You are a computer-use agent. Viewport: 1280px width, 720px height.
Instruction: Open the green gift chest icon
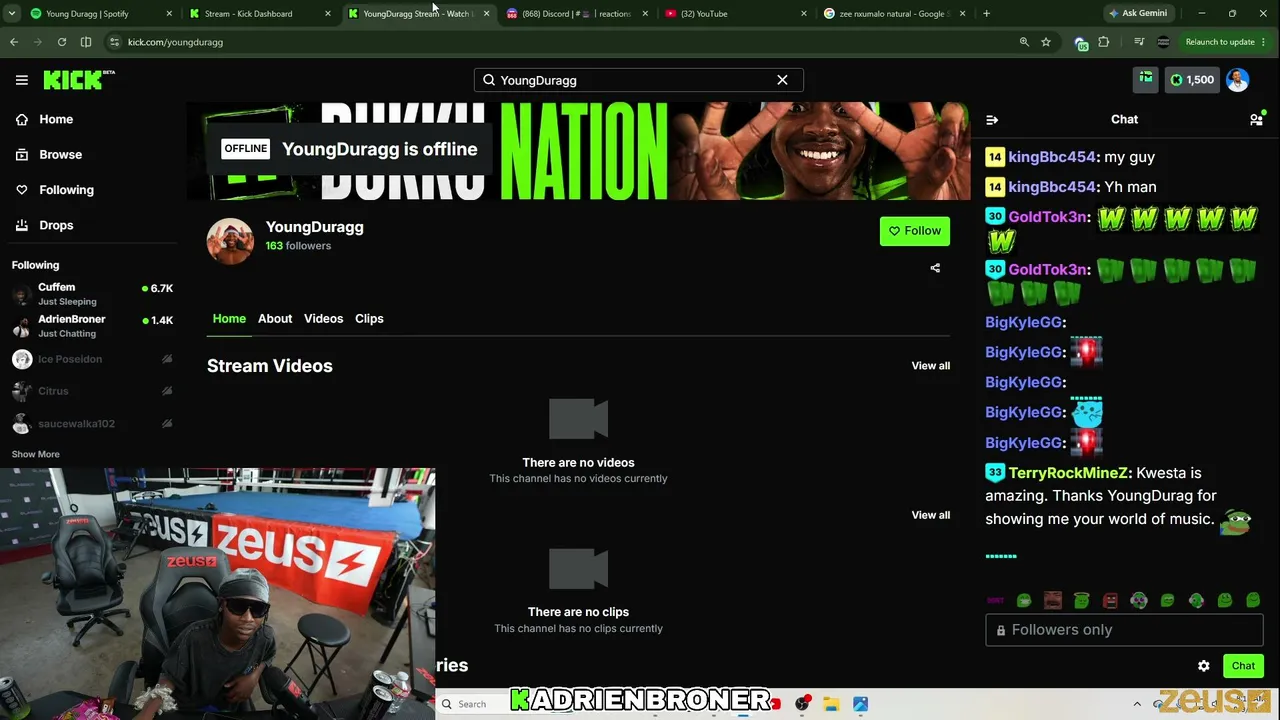pyautogui.click(x=1145, y=80)
